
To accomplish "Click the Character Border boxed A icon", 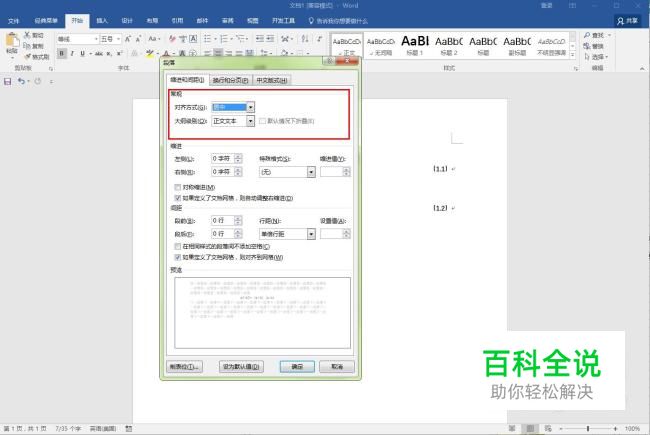I will click(193, 39).
